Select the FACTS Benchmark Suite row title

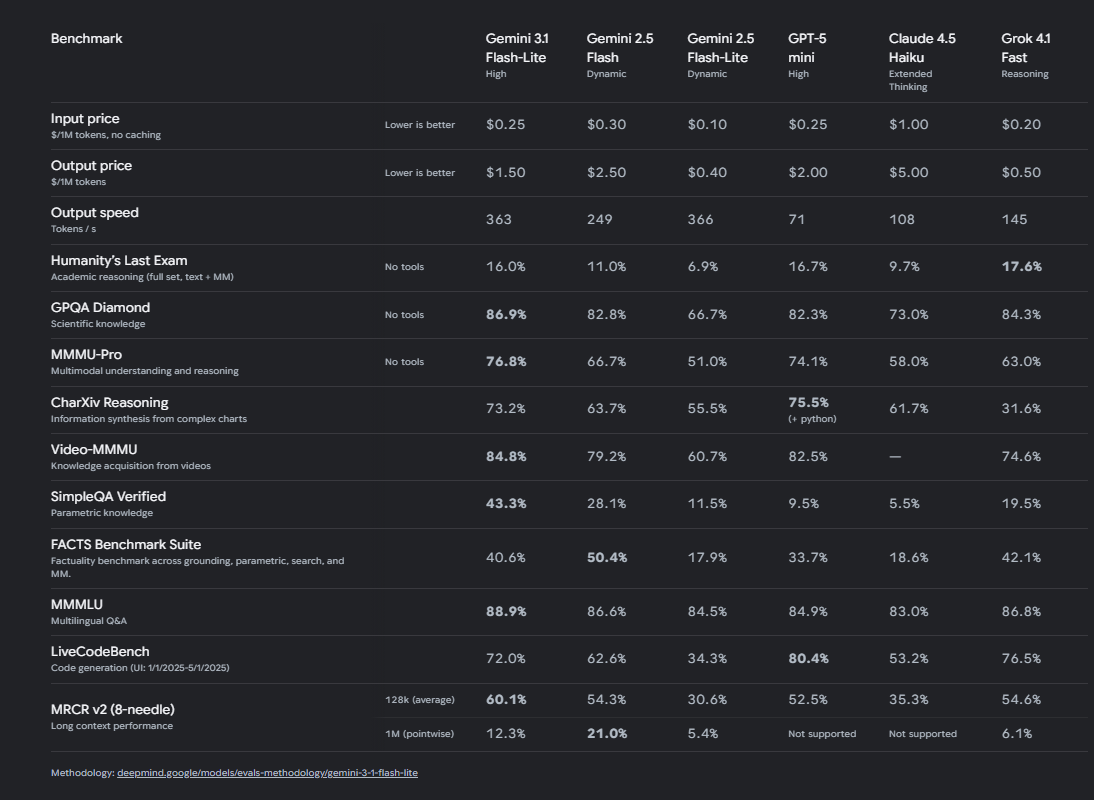[126, 544]
